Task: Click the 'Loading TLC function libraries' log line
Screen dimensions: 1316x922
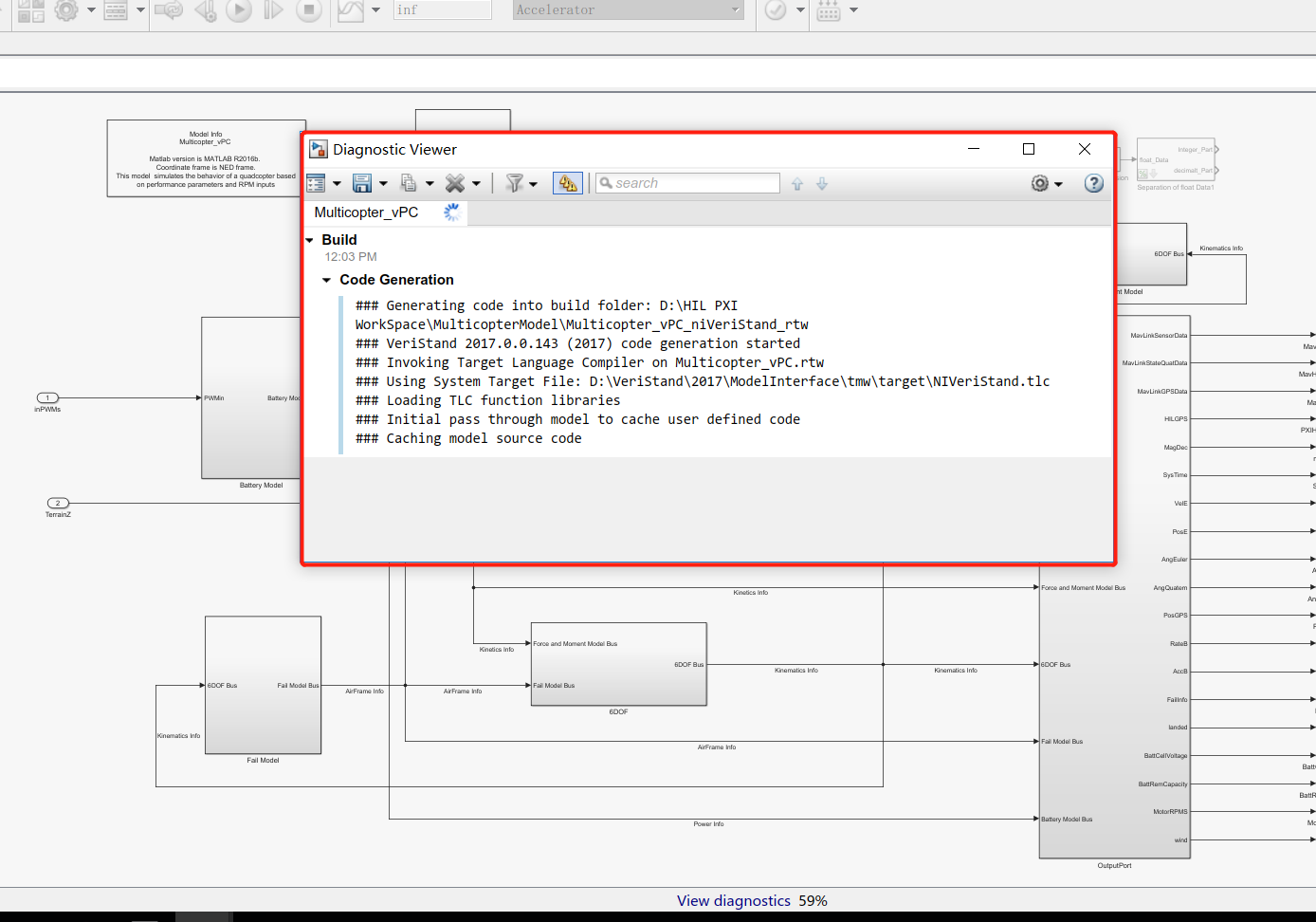Action: pyautogui.click(x=487, y=400)
